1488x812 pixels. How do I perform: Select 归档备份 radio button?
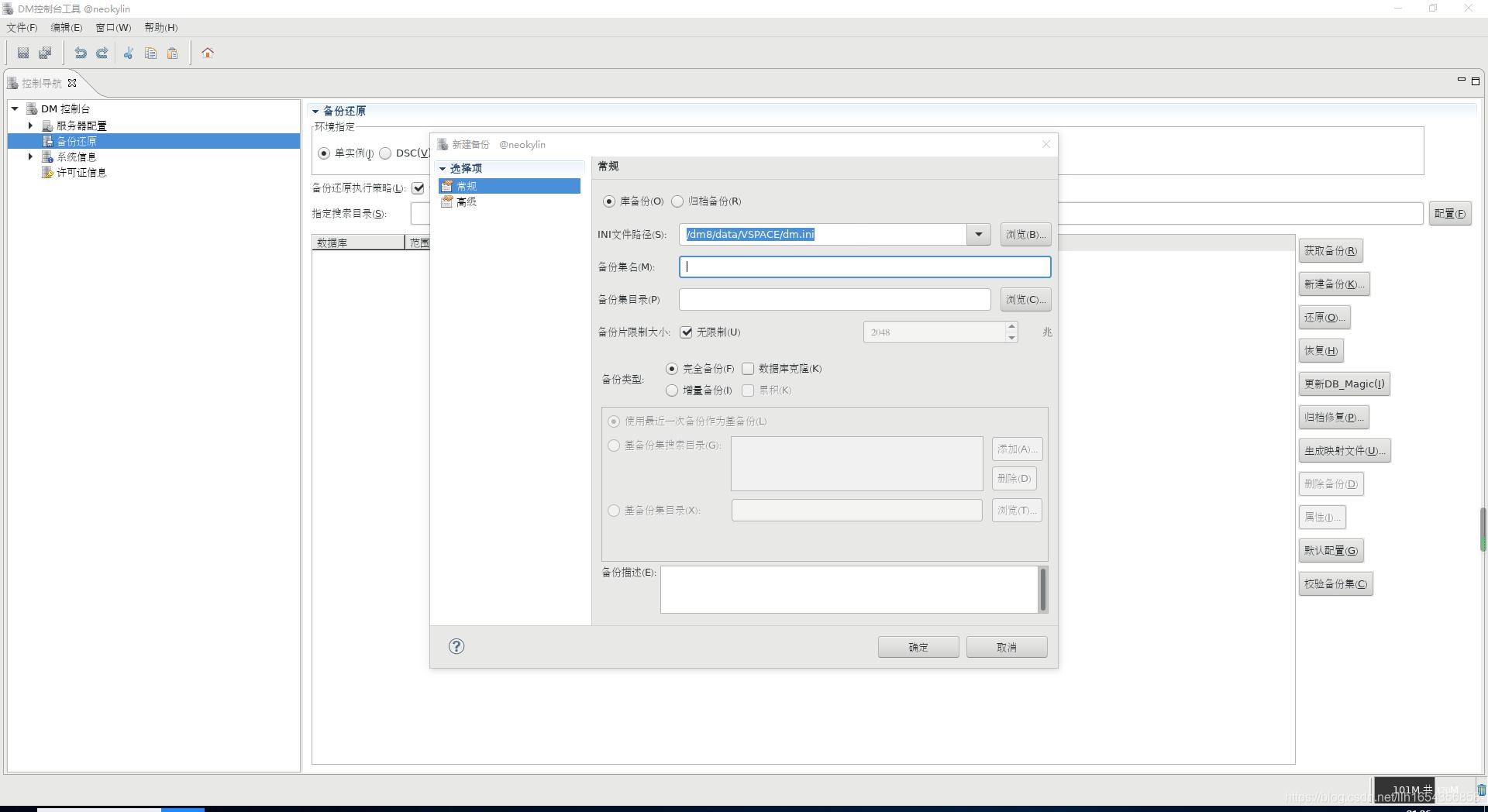677,201
